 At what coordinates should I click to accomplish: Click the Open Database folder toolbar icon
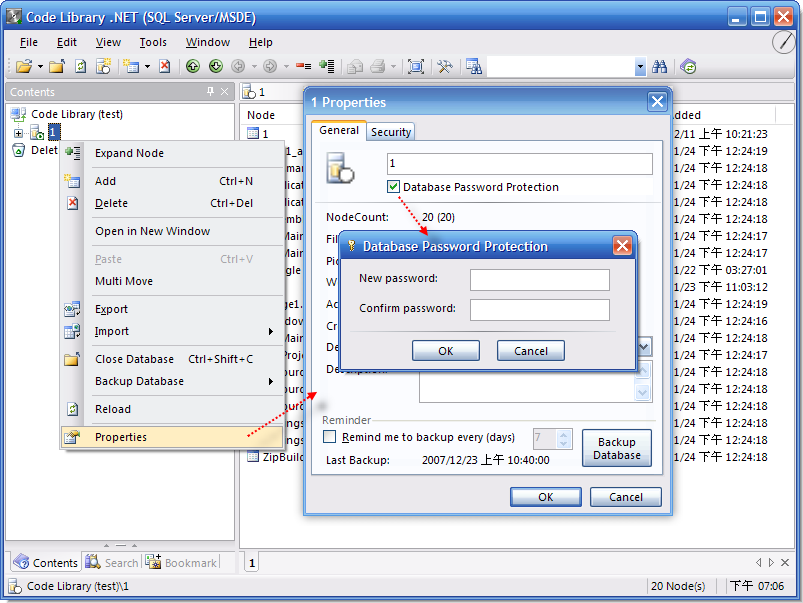pyautogui.click(x=23, y=66)
